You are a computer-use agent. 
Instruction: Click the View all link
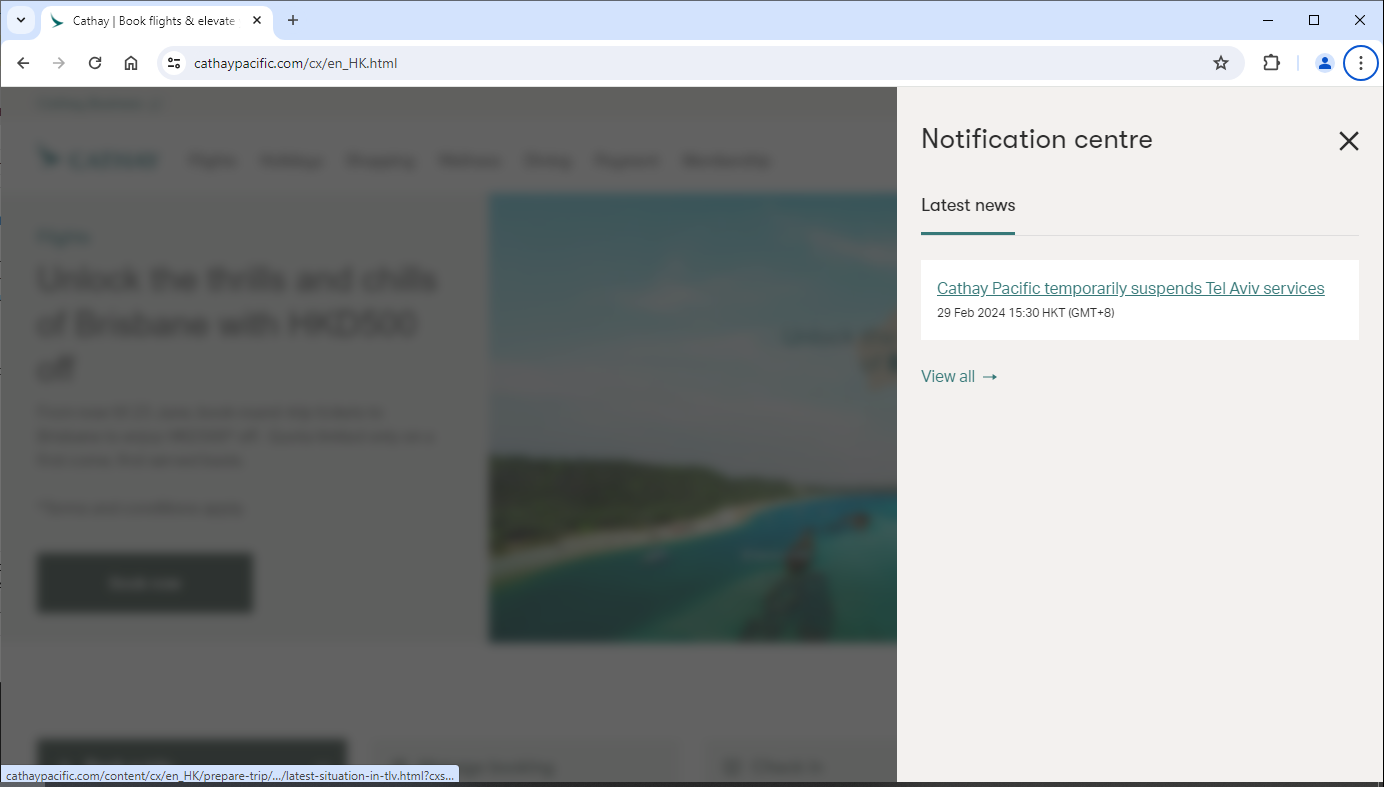pos(947,376)
